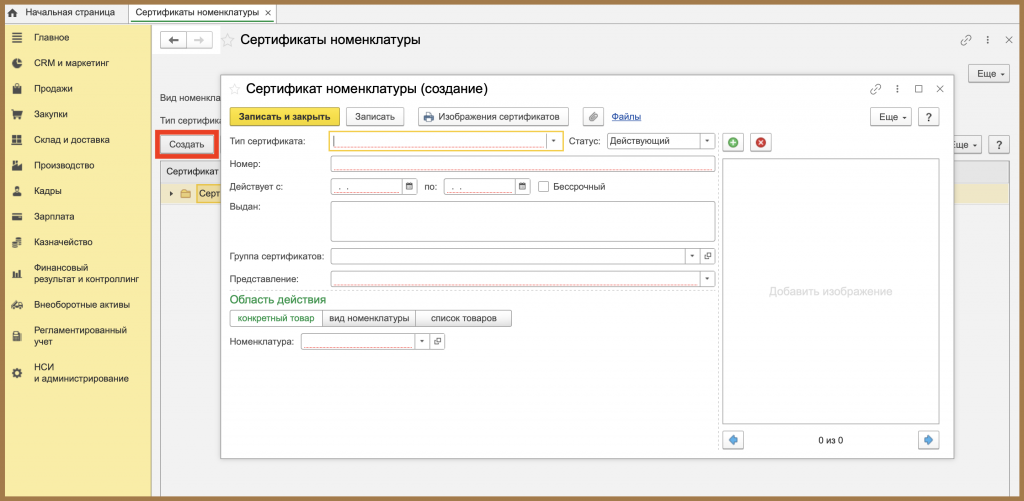Viewport: 1024px width, 501px height.
Task: Open Склад и доставка section
Action: [x=71, y=139]
